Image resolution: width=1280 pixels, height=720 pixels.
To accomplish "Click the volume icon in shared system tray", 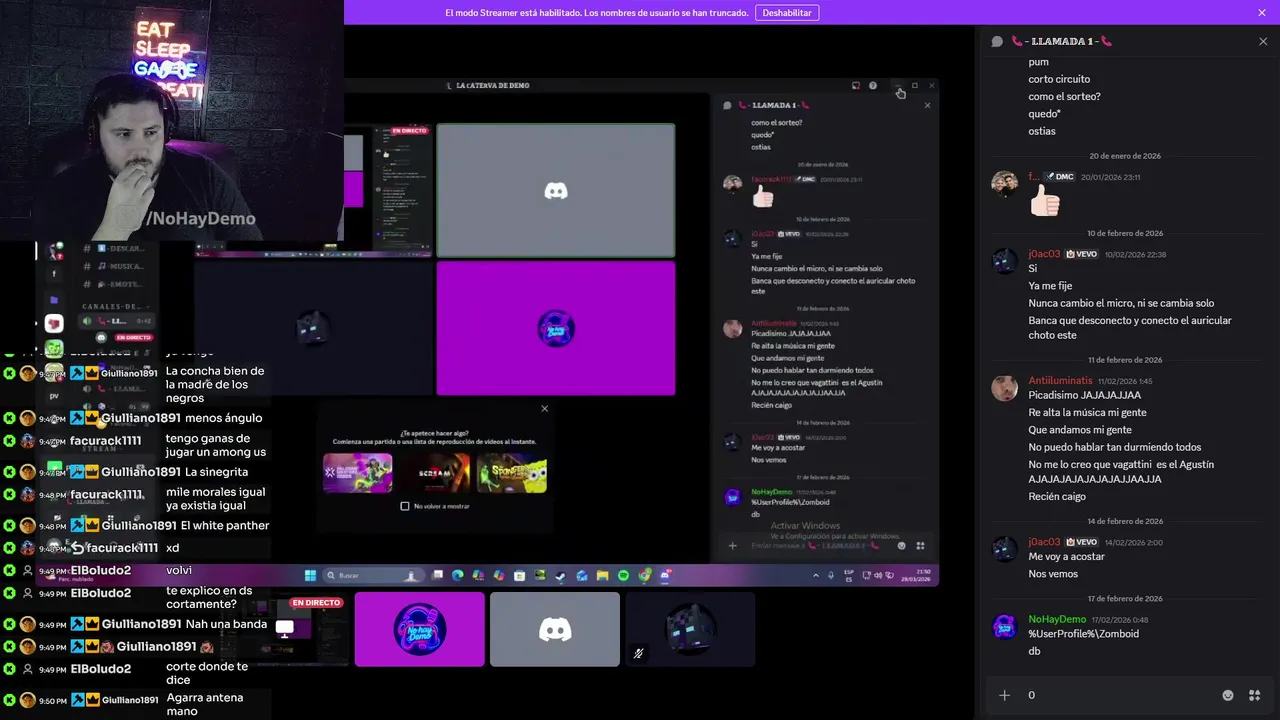I will [x=878, y=576].
